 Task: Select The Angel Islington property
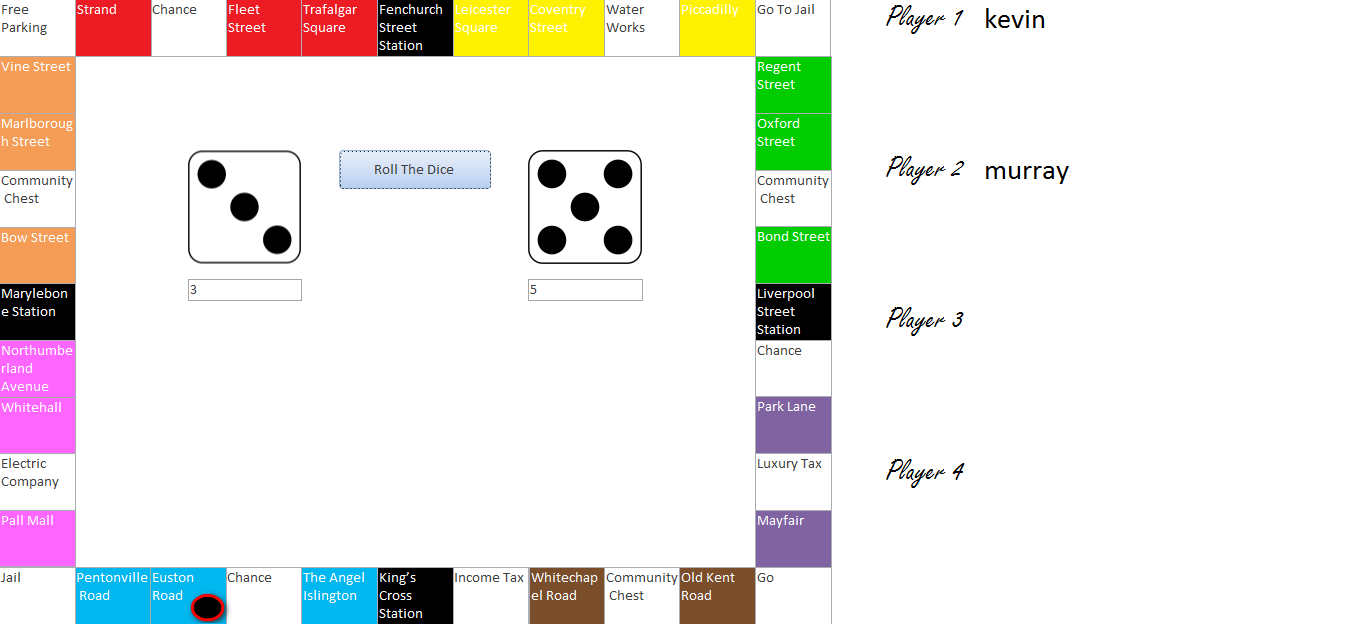pos(340,596)
